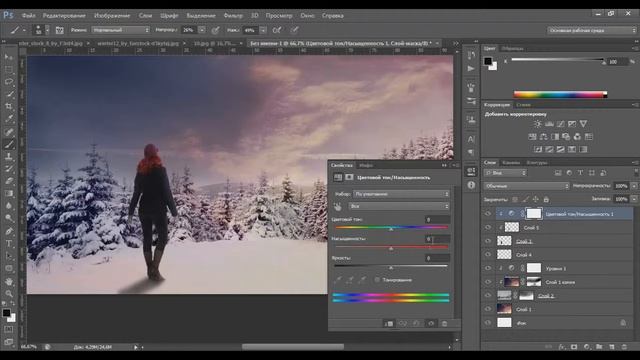Open the Файл menu
Viewport: 640px width, 360px height.
[x=28, y=16]
